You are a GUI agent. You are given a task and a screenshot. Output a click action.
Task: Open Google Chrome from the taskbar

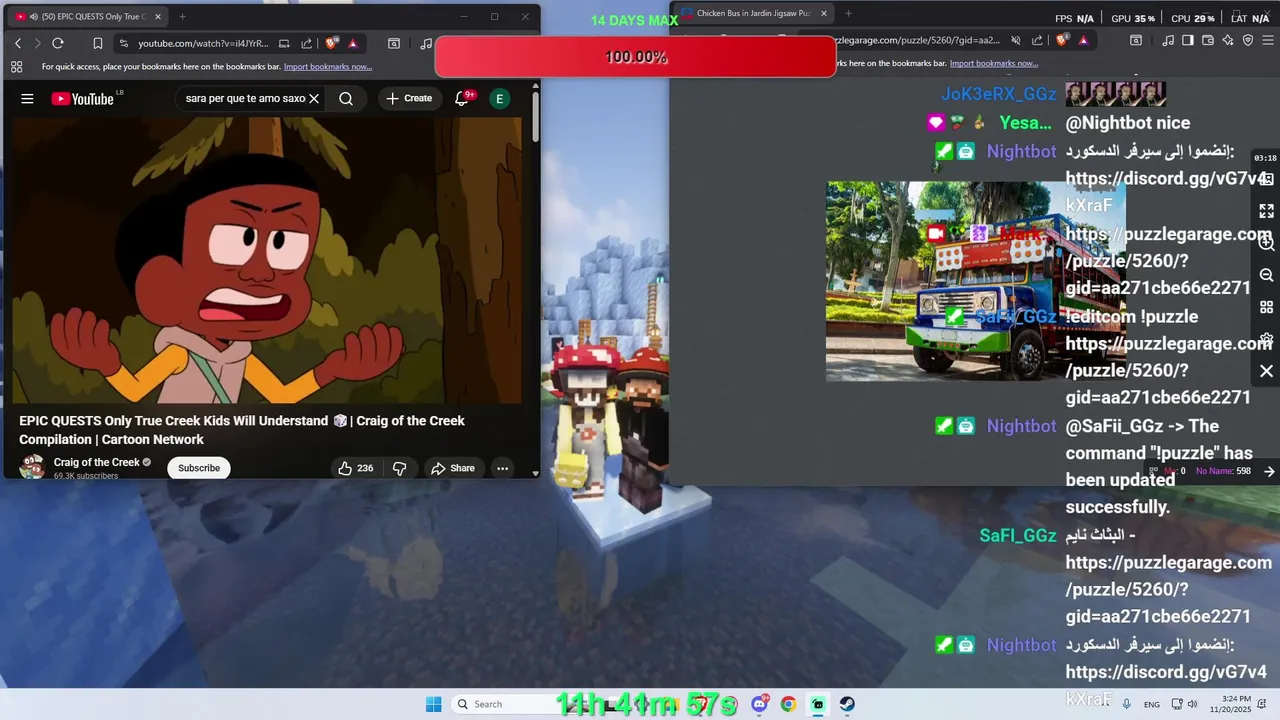click(x=788, y=704)
